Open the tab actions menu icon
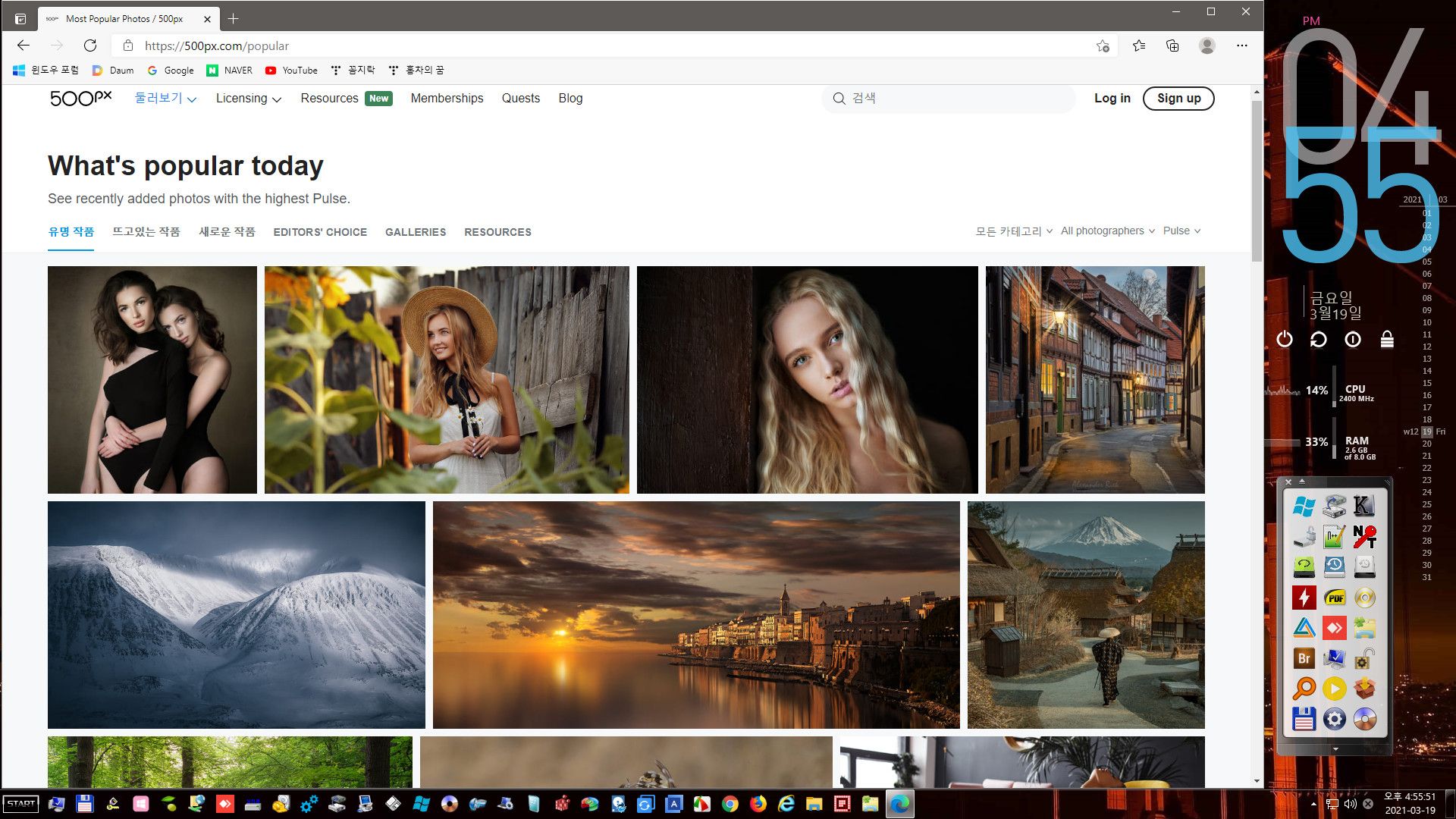 click(x=20, y=18)
